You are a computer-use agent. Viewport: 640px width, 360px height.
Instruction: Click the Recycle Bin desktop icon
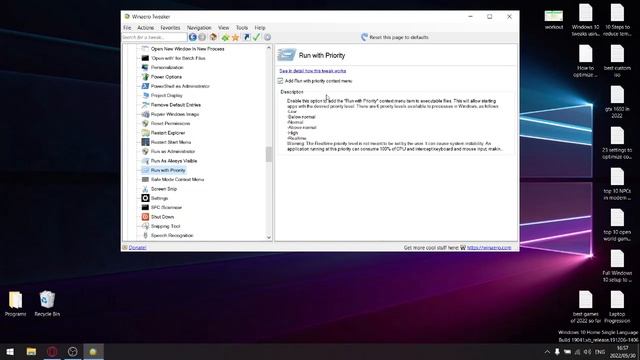point(47,304)
